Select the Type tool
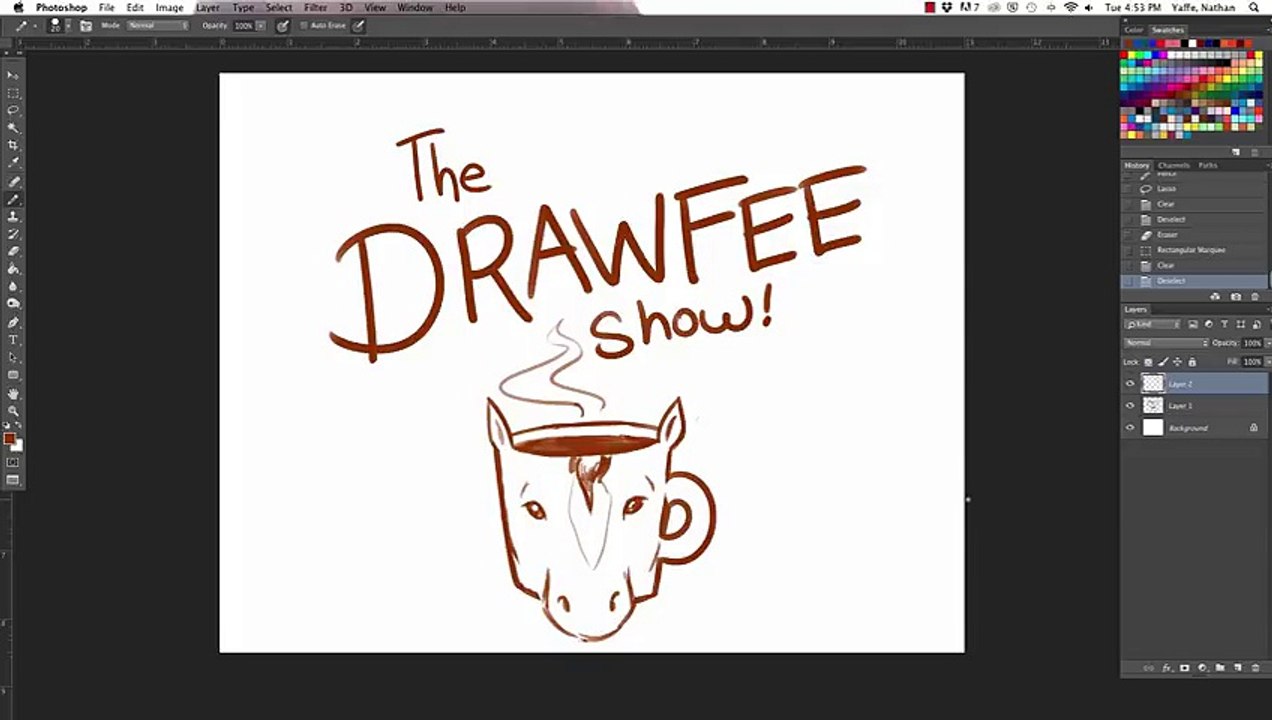The height and width of the screenshot is (720, 1272). point(13,340)
